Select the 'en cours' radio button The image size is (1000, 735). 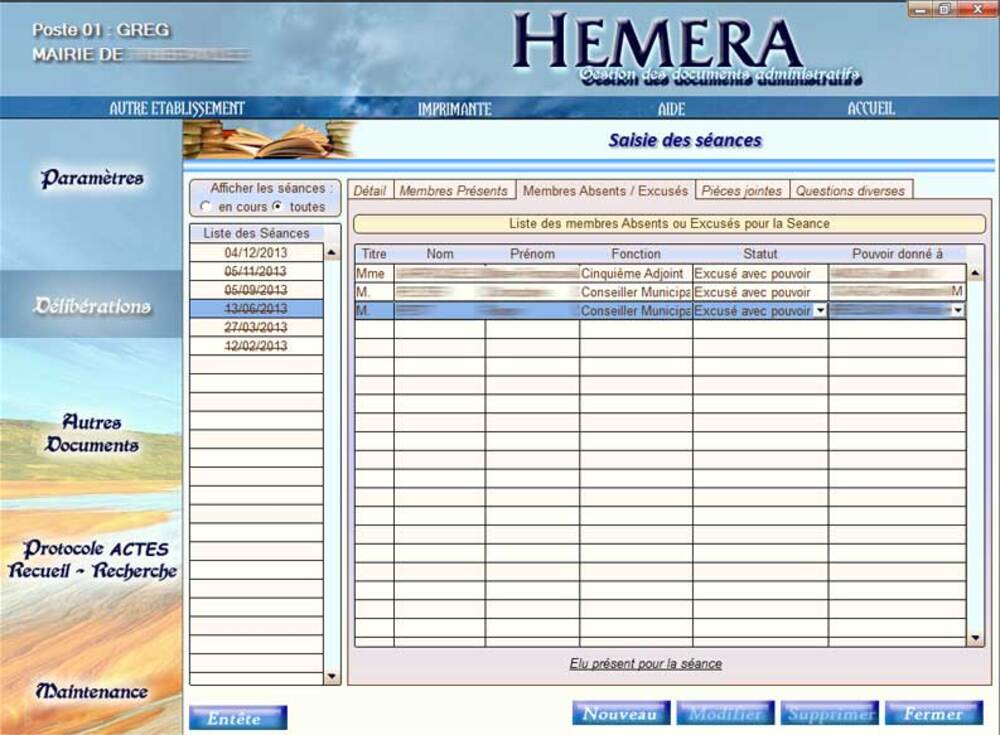(x=206, y=207)
